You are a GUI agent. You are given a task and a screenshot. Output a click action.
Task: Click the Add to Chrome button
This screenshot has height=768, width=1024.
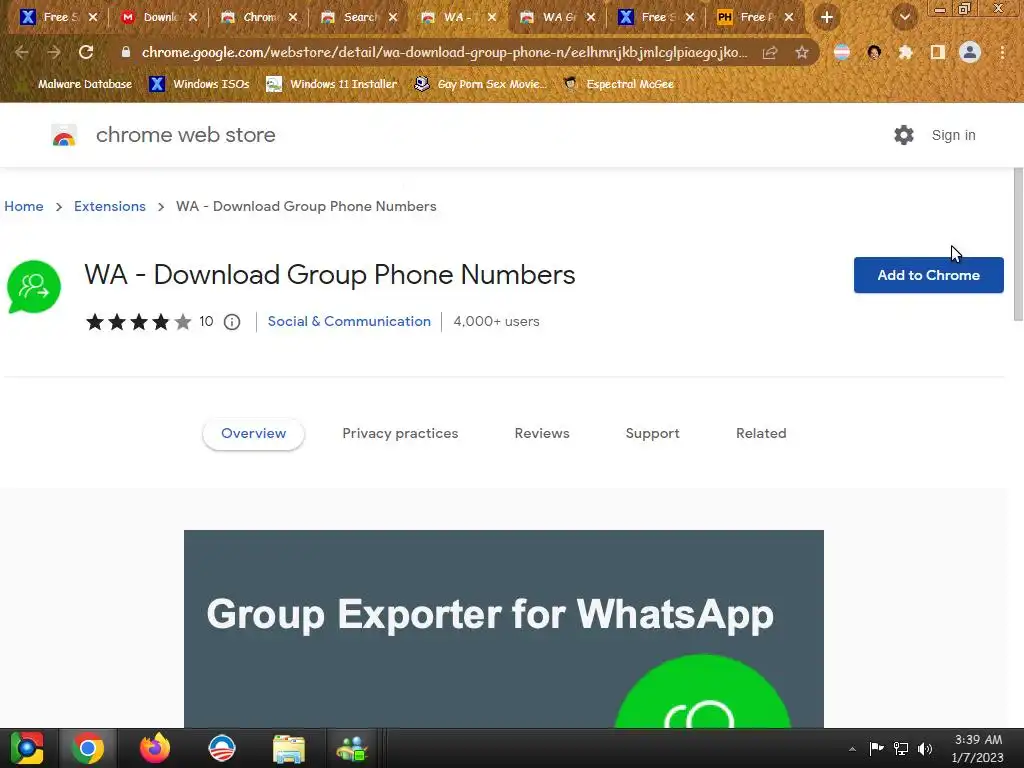coord(928,275)
